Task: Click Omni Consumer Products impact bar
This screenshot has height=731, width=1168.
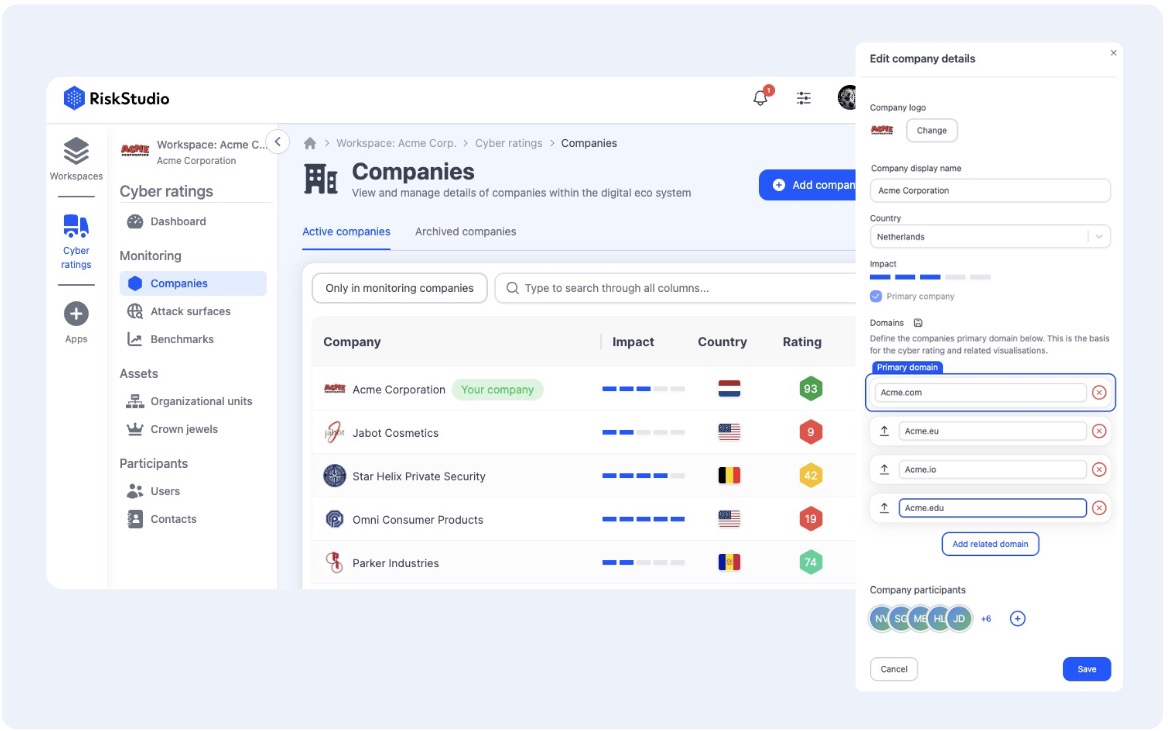Action: point(644,519)
